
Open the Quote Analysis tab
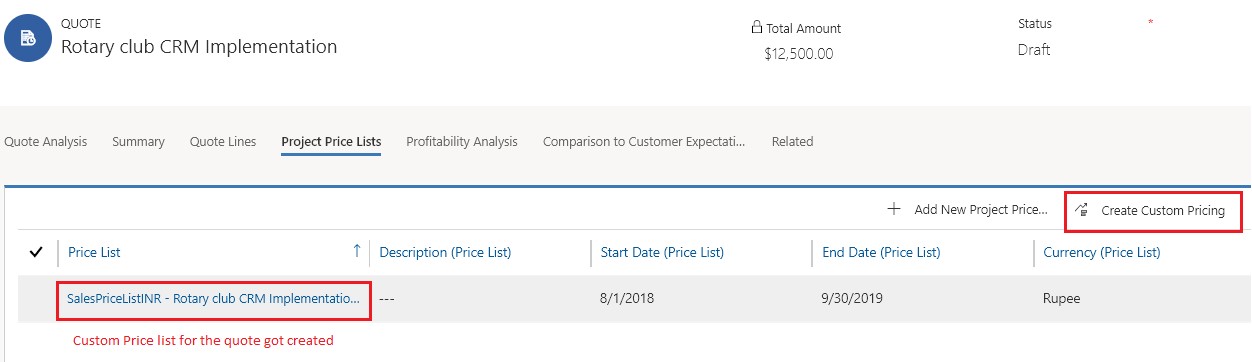[x=46, y=142]
